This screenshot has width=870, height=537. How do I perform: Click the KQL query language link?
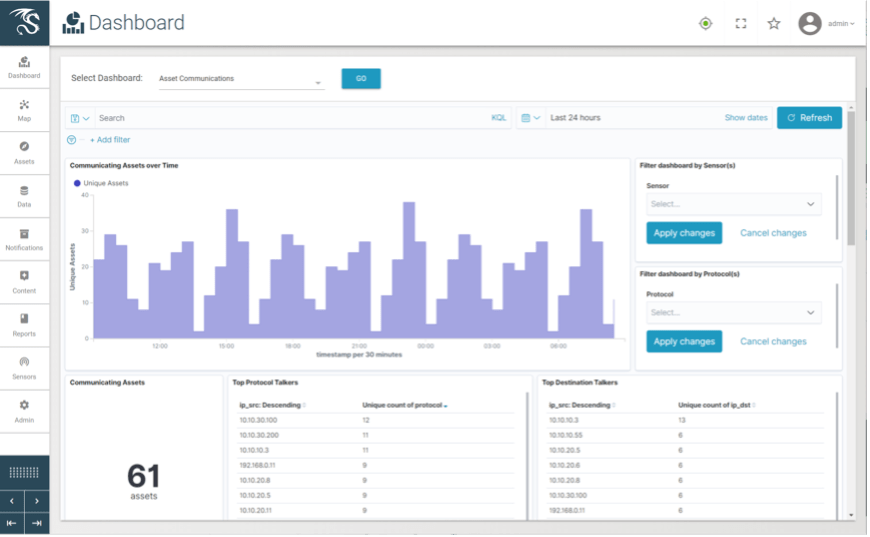point(498,118)
